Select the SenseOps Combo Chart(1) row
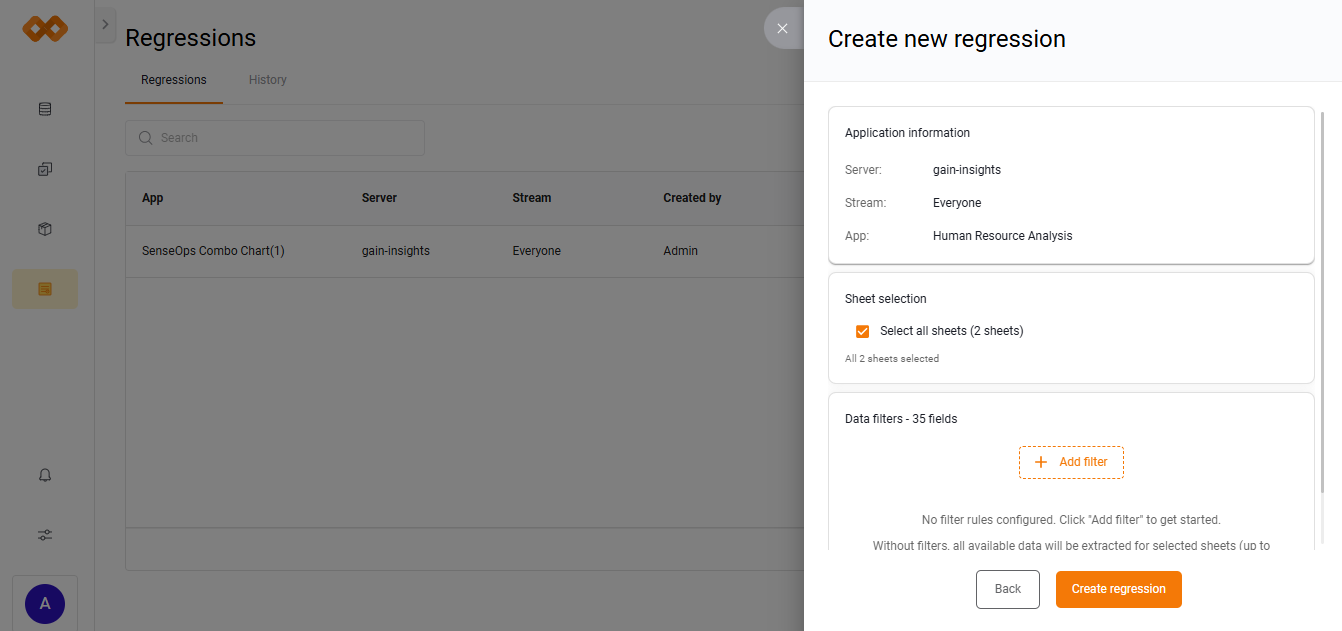This screenshot has height=631, width=1342. coord(213,251)
